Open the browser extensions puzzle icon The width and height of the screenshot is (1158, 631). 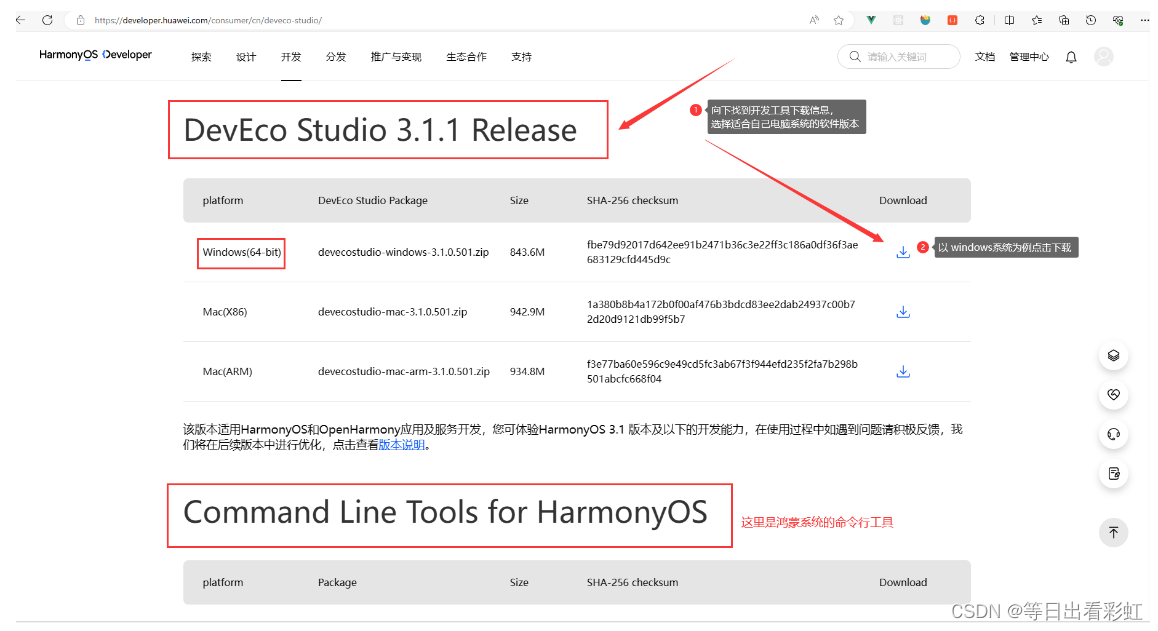point(979,20)
